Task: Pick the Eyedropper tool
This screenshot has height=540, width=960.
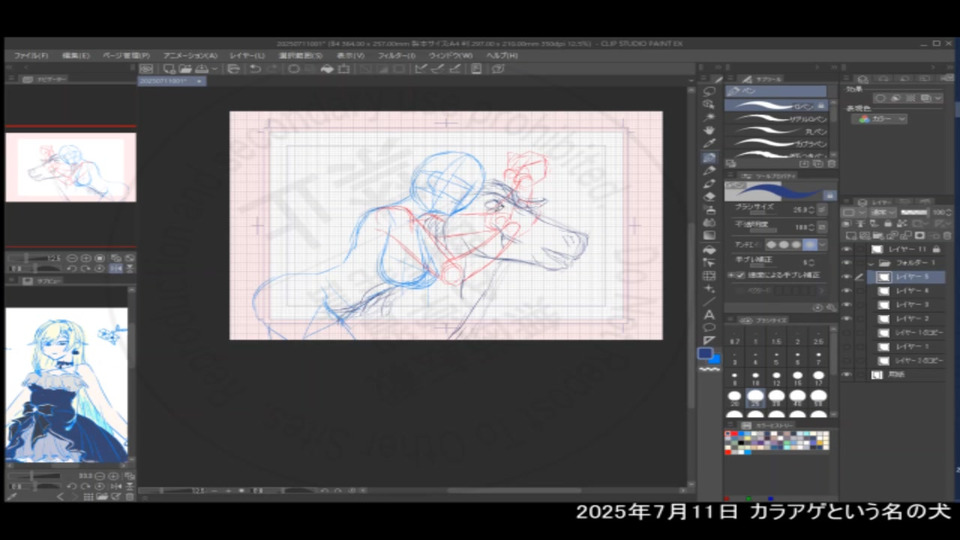Action: [709, 143]
